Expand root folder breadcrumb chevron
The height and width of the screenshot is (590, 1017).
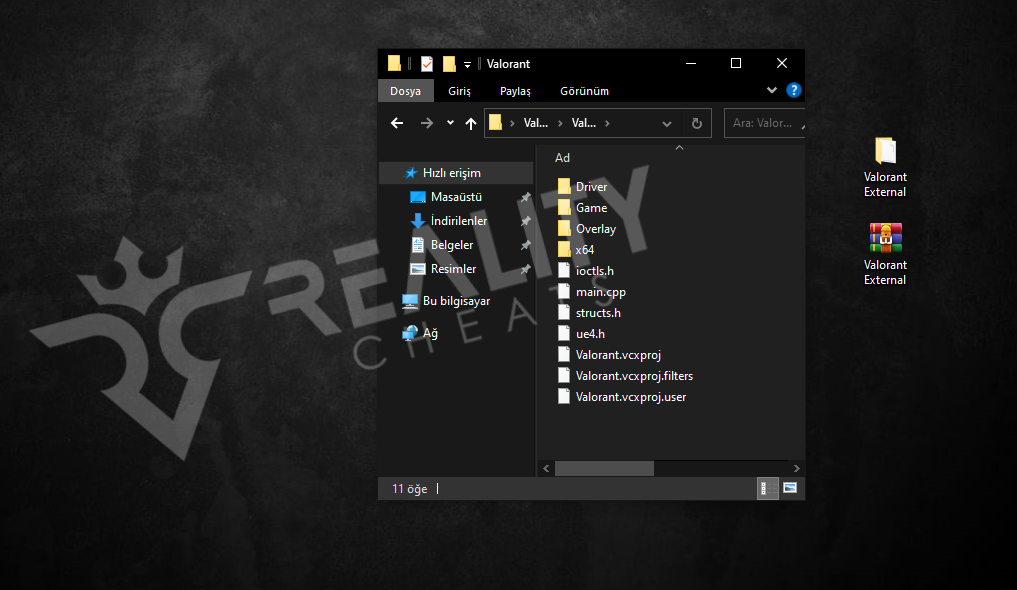(512, 123)
